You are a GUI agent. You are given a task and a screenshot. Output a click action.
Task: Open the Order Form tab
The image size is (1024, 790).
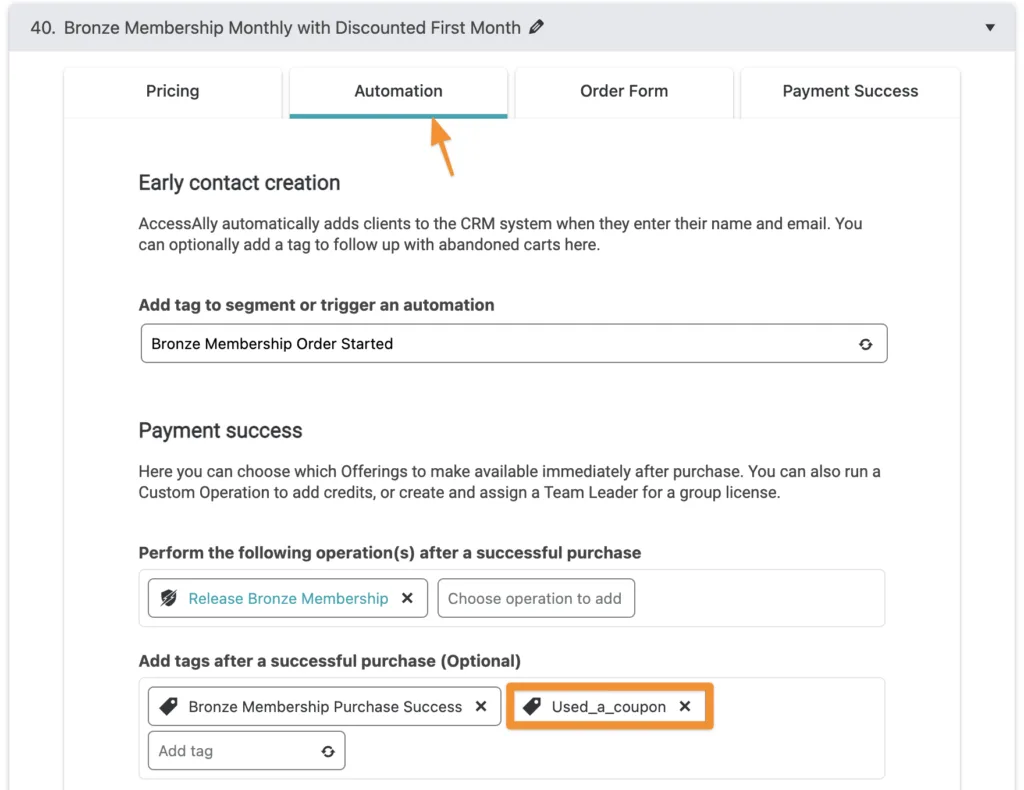pos(624,91)
